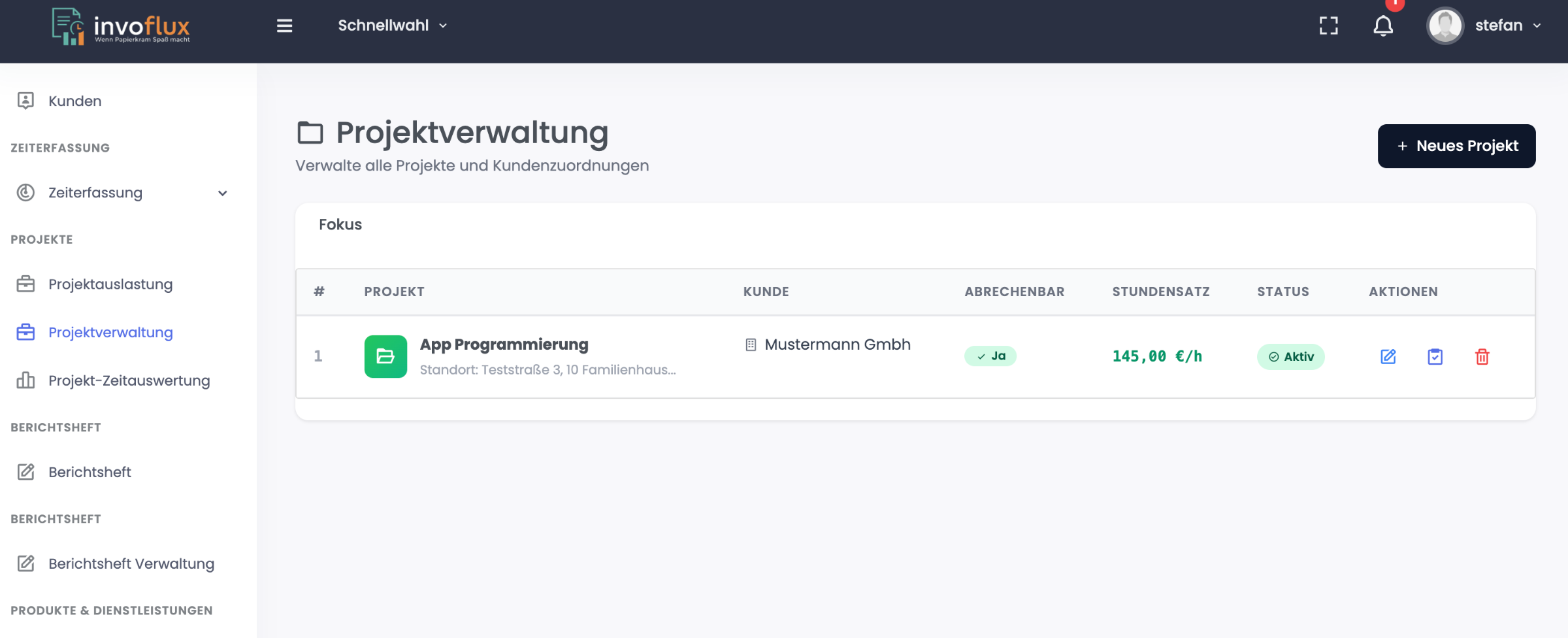Enter fullscreen mode via the frame icon
Image resolution: width=1568 pixels, height=638 pixels.
(1328, 26)
